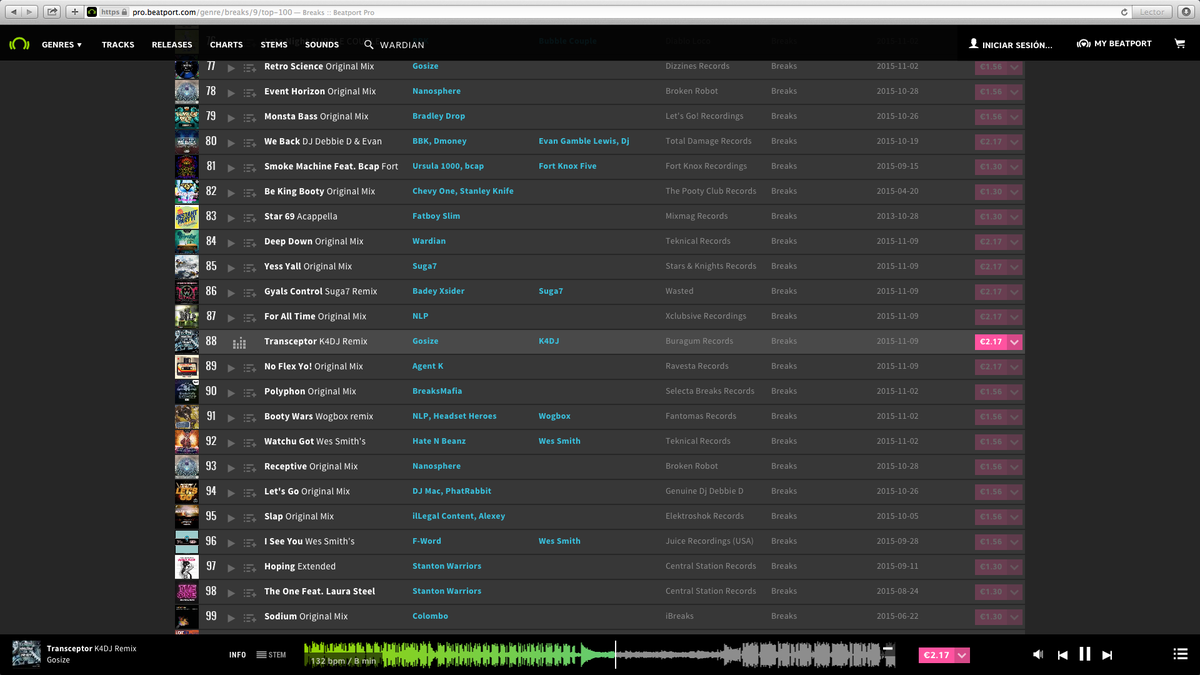Add Event Horizon to queue
This screenshot has height=675, width=1200.
(x=249, y=92)
